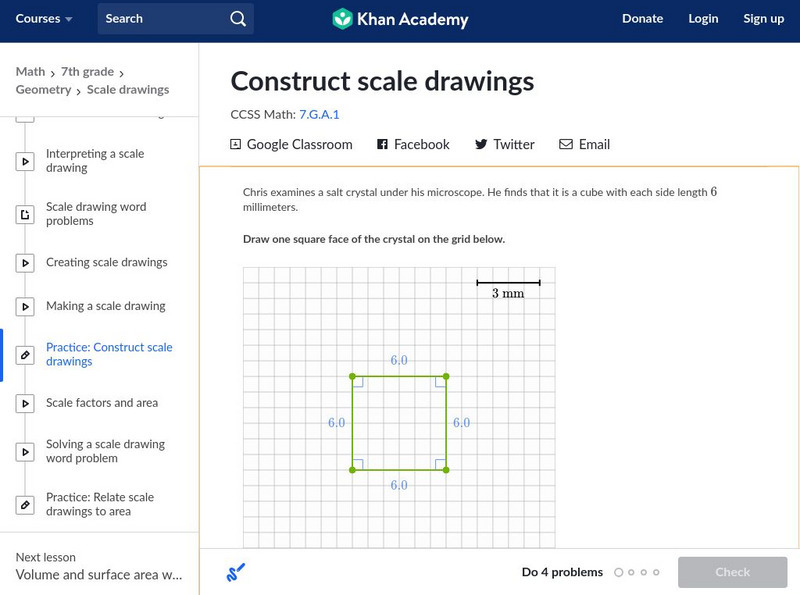
Task: Share on Twitter
Action: pos(504,144)
